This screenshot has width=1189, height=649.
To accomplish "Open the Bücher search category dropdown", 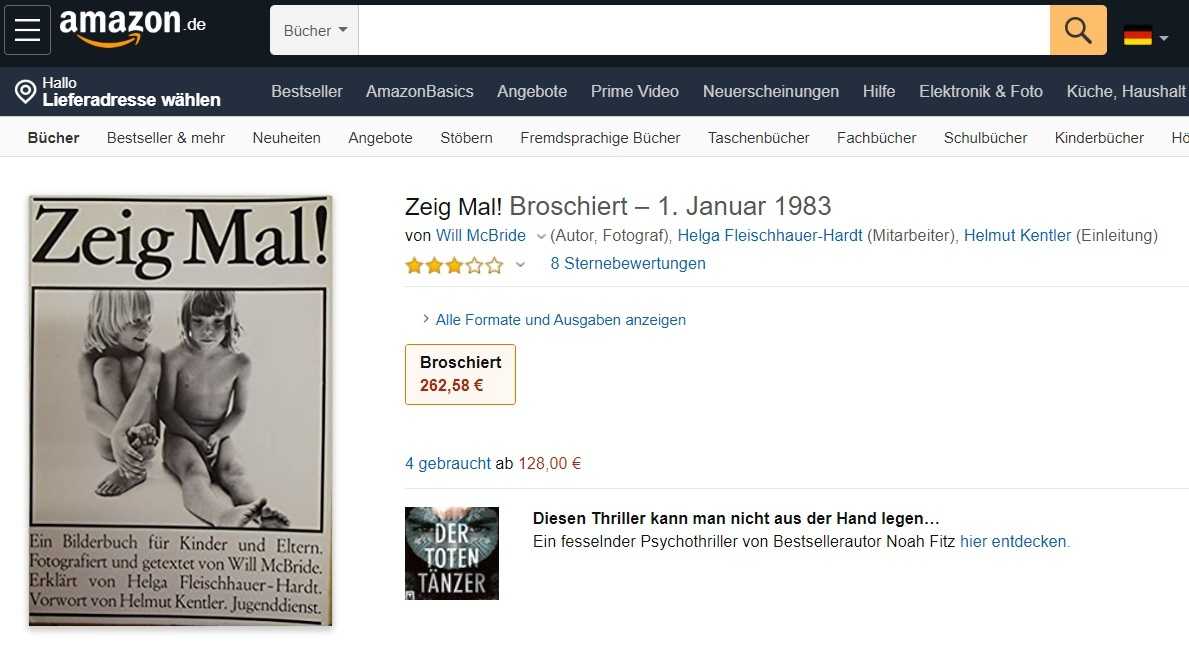I will coord(315,30).
